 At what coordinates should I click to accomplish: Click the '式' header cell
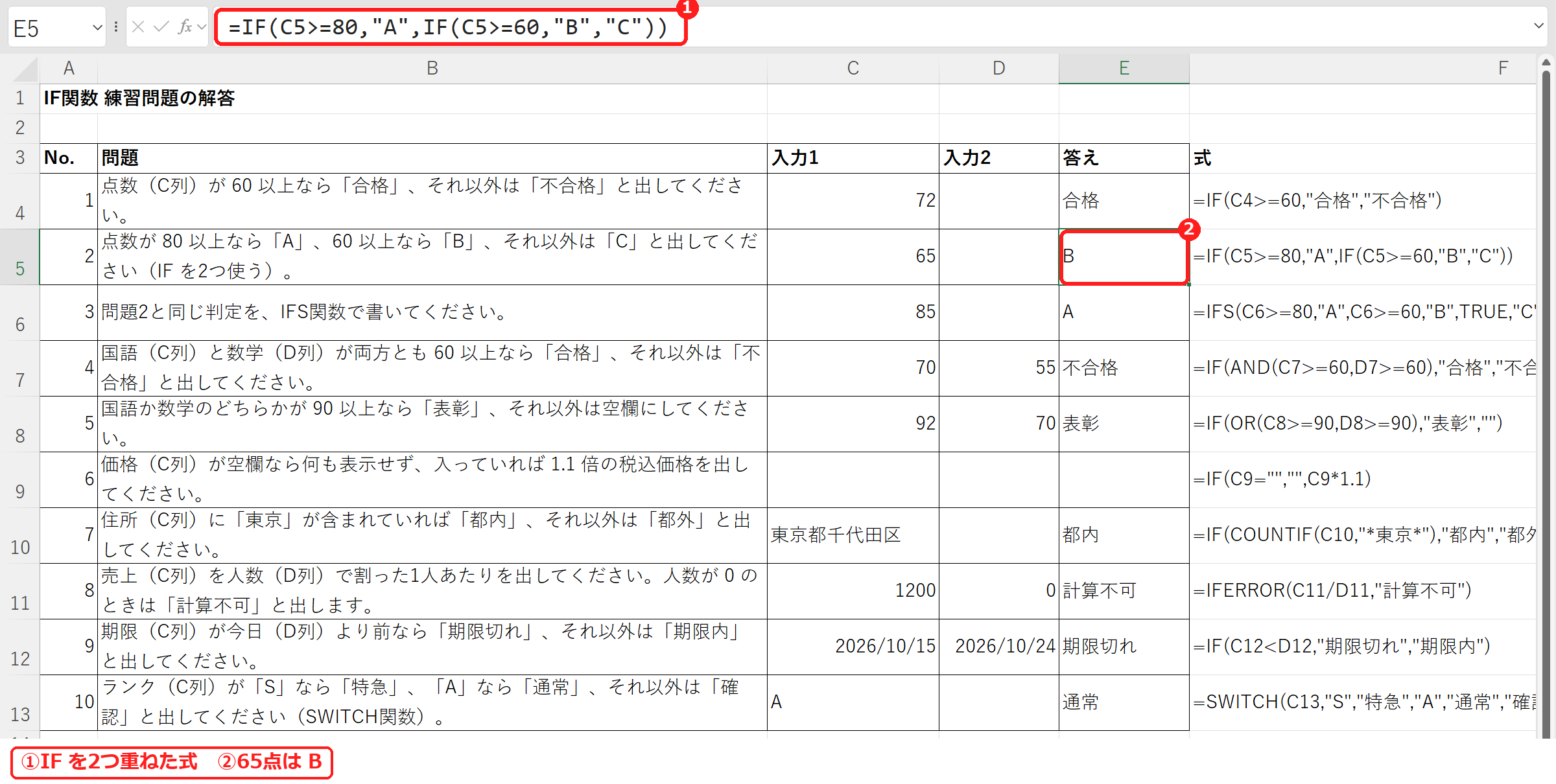pos(1363,158)
